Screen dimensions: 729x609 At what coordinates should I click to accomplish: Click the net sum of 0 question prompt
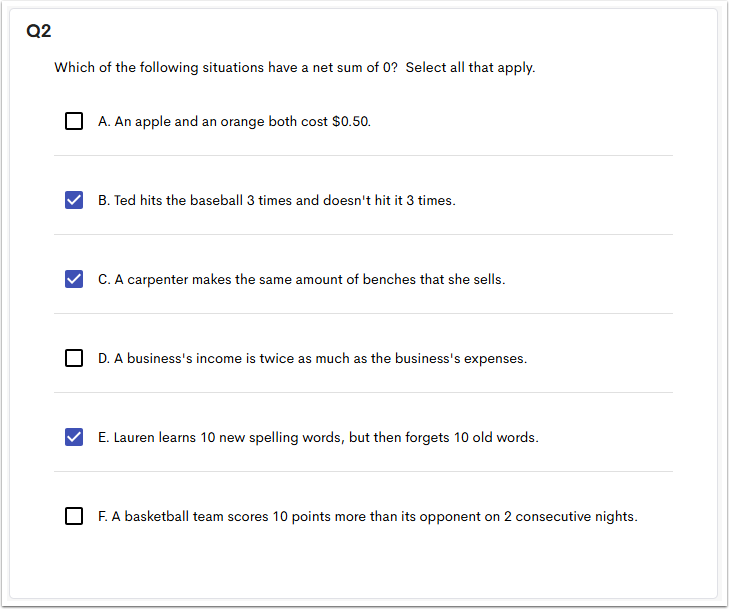tap(226, 68)
